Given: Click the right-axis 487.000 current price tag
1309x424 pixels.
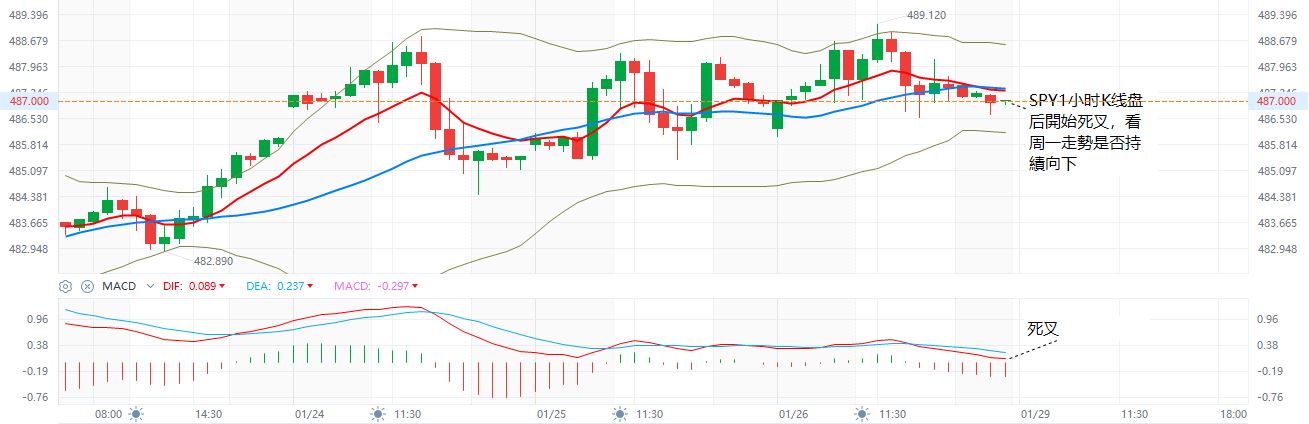Looking at the screenshot, I should [1279, 102].
